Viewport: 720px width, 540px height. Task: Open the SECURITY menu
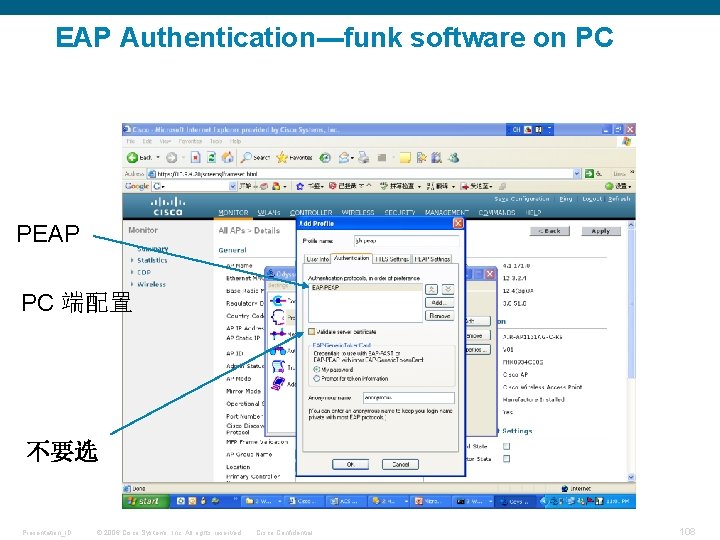pos(399,213)
